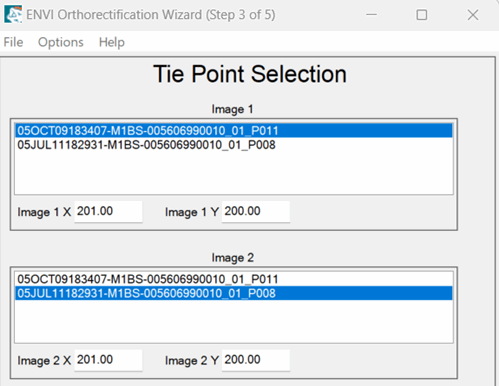Viewport: 499px width, 386px height.
Task: Select 05JUL11182931 P008 in Image 2 list
Action: [x=234, y=293]
